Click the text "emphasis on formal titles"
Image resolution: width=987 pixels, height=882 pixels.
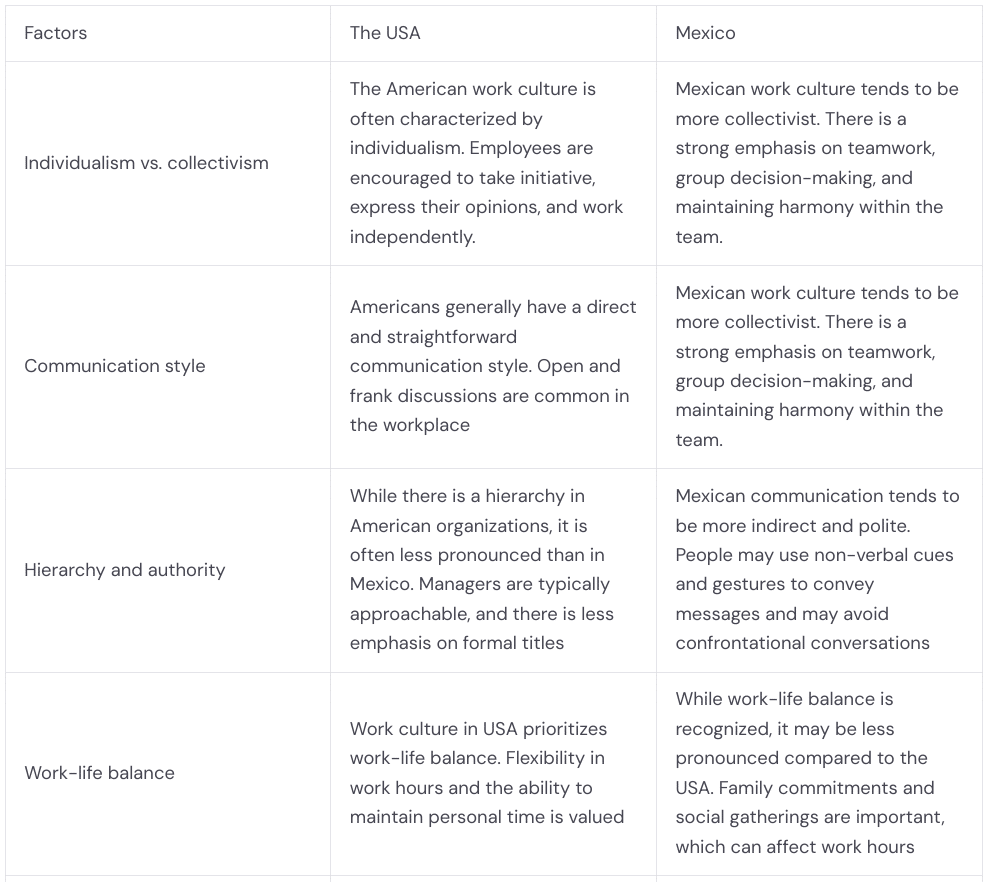pos(457,643)
